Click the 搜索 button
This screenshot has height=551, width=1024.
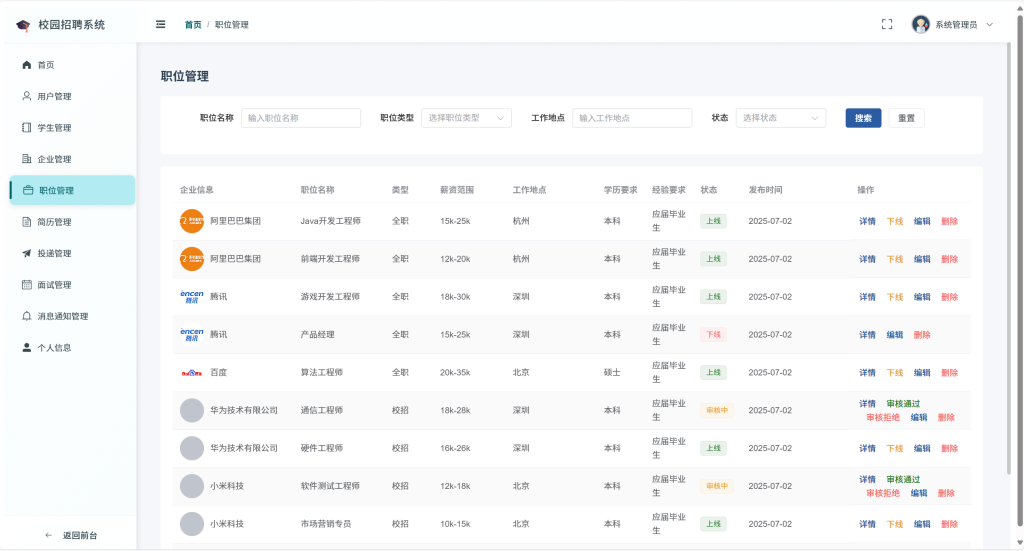[x=863, y=118]
